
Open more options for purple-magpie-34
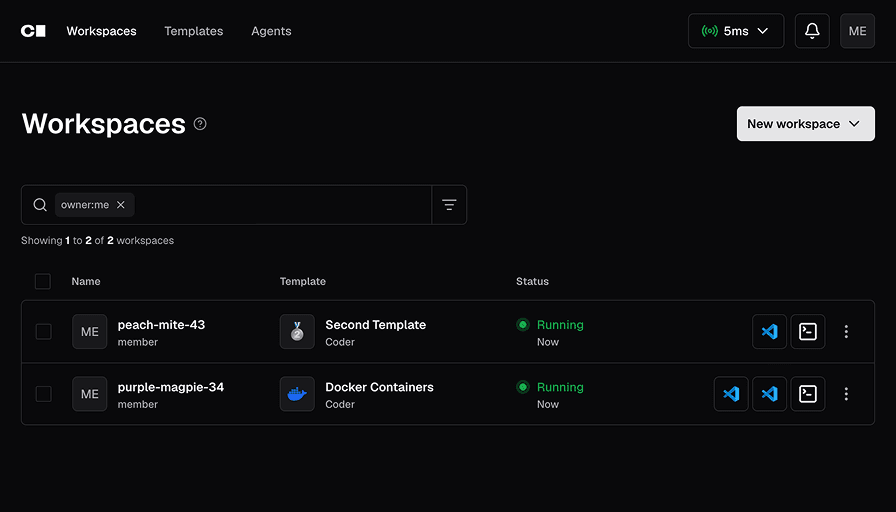[x=846, y=394]
